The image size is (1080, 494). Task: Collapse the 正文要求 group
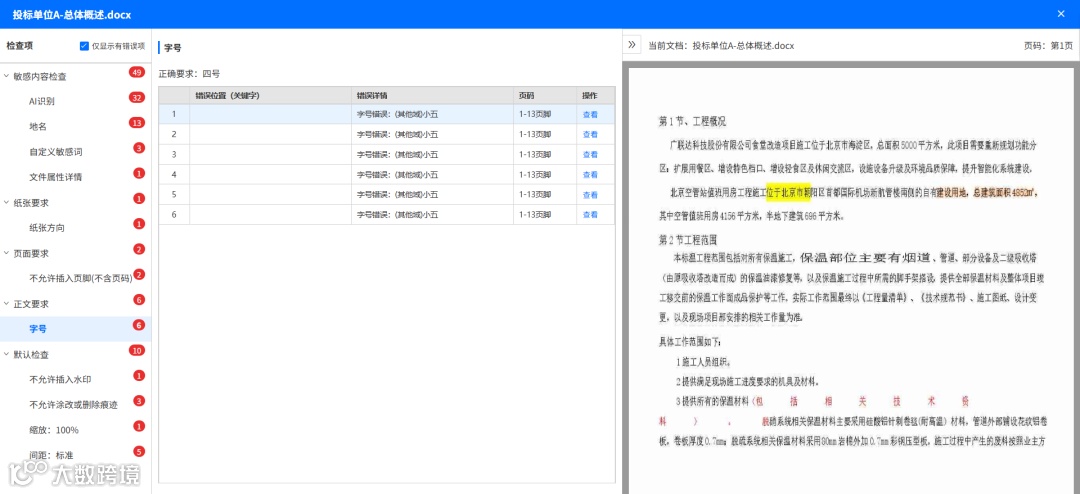click(7, 304)
